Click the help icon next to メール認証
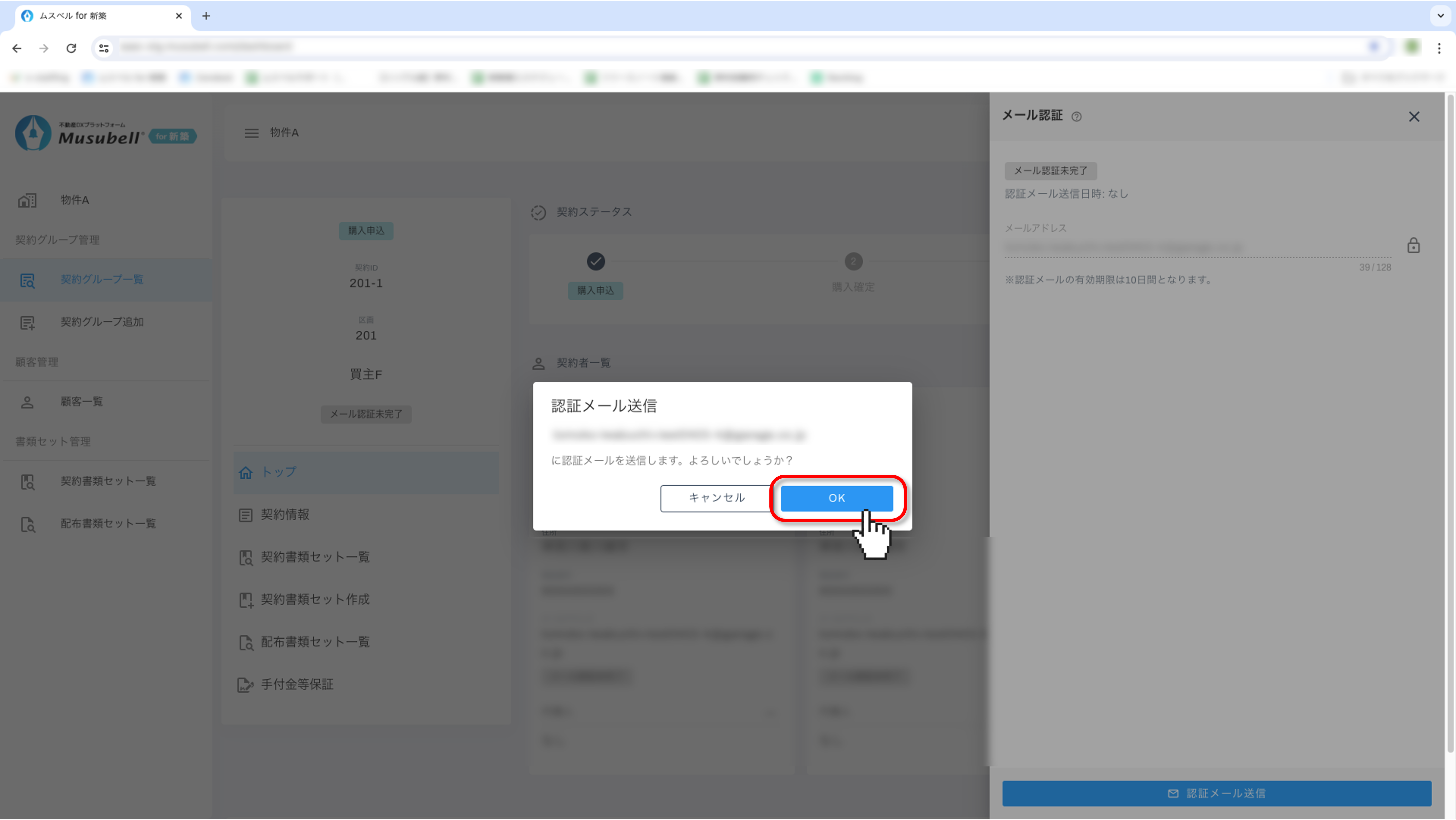 pyautogui.click(x=1077, y=116)
